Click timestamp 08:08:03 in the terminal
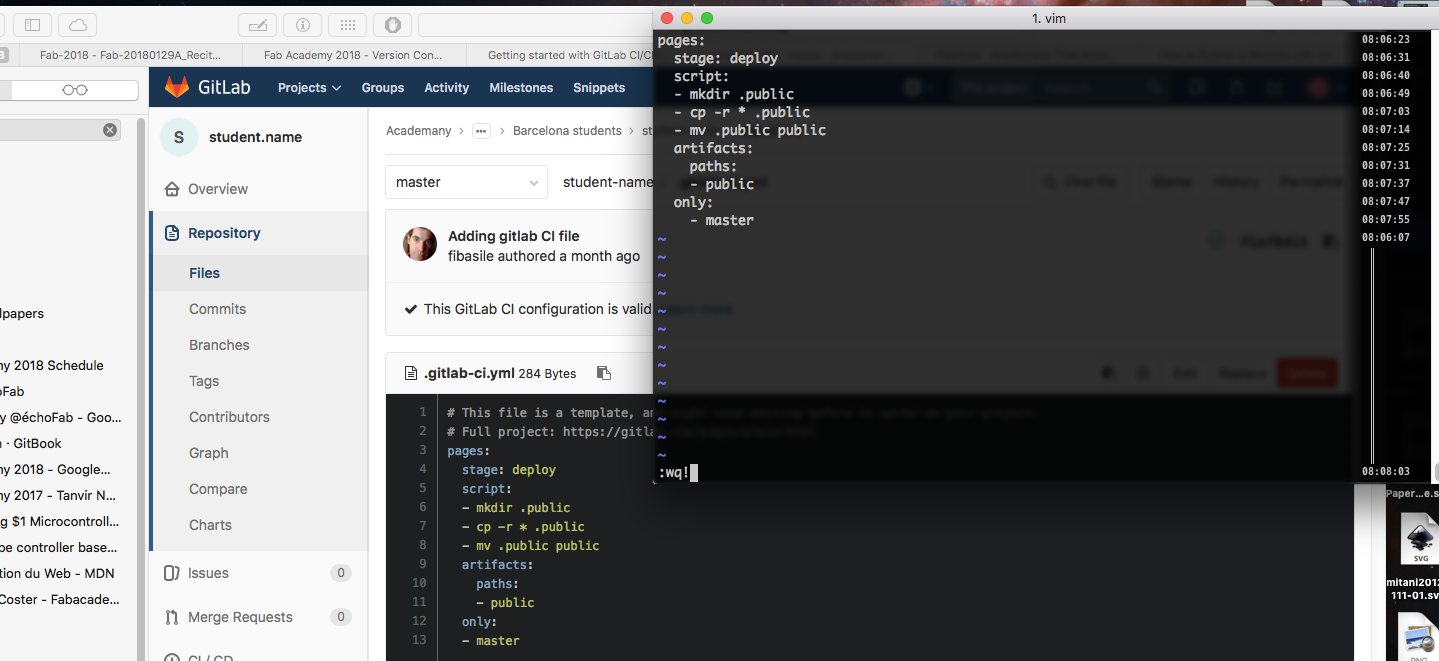This screenshot has width=1439, height=661. [1385, 470]
